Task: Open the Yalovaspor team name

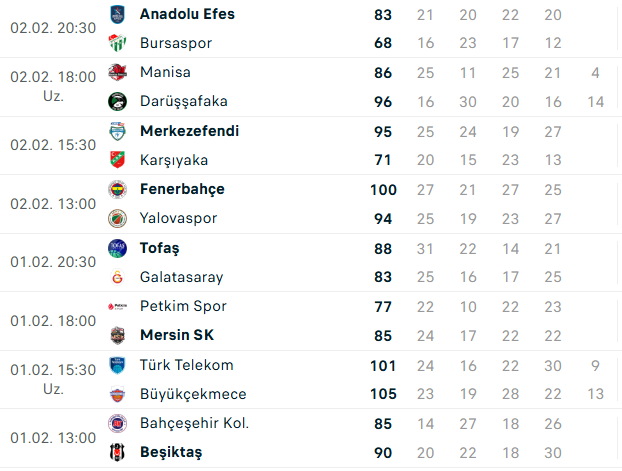Action: click(179, 218)
